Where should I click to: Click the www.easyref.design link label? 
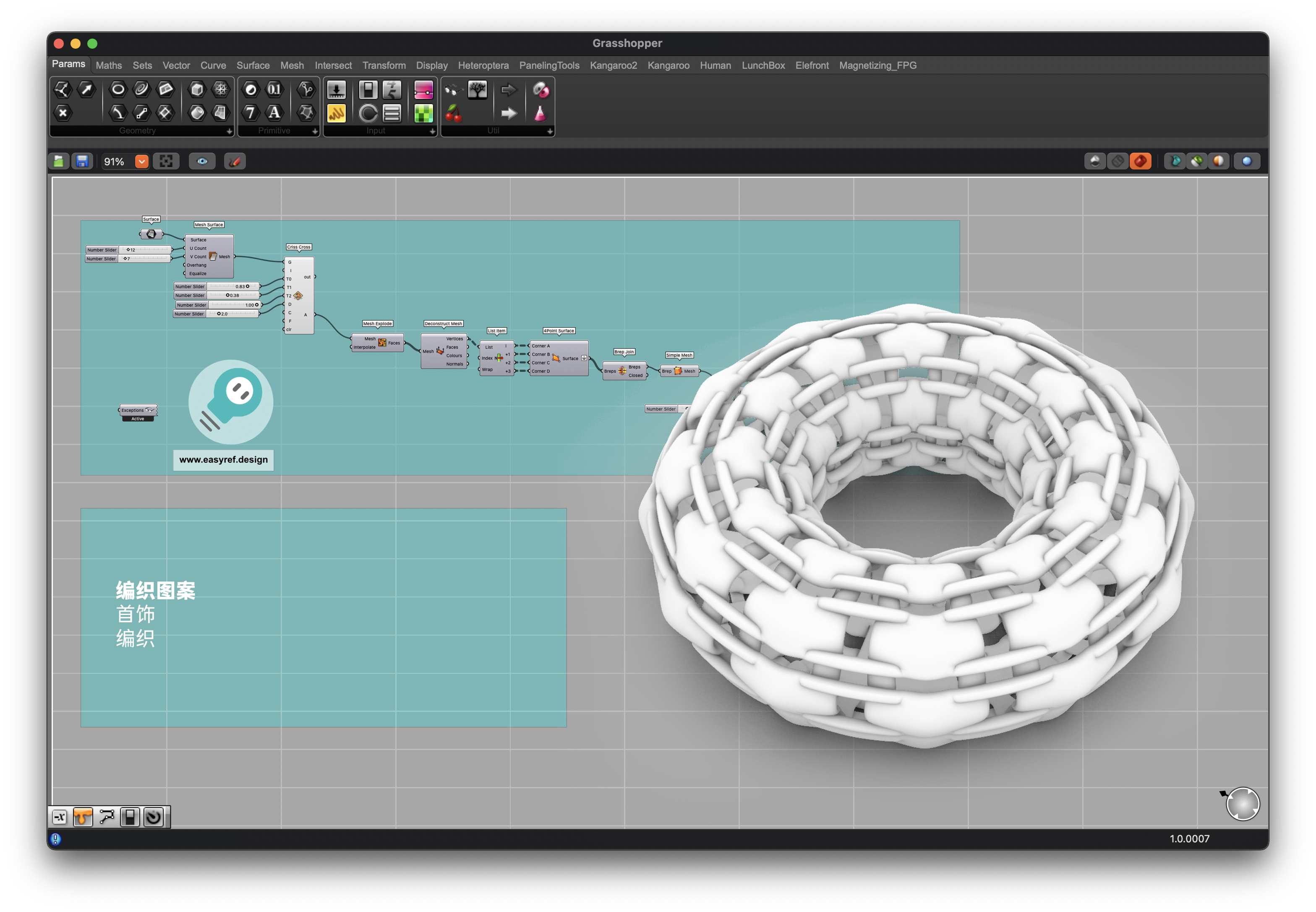point(223,459)
